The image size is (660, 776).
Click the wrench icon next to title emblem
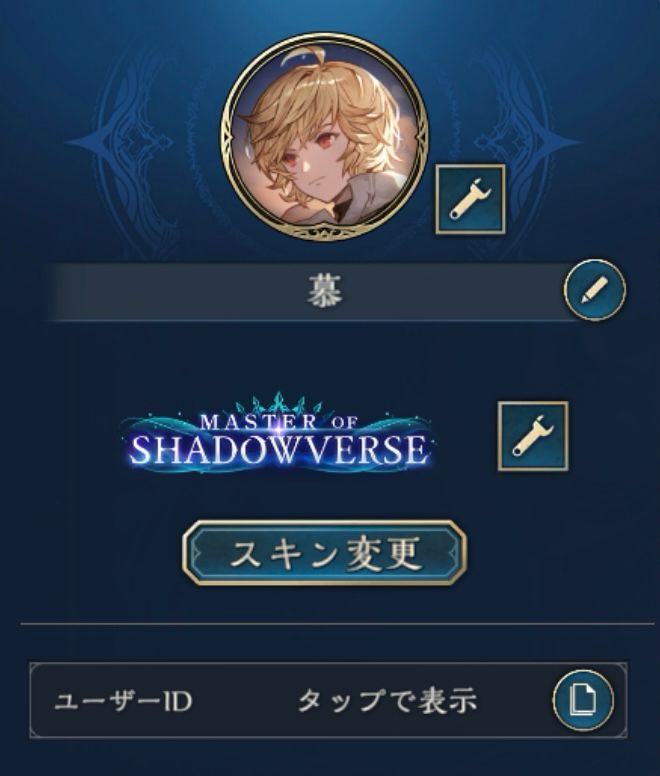[533, 436]
